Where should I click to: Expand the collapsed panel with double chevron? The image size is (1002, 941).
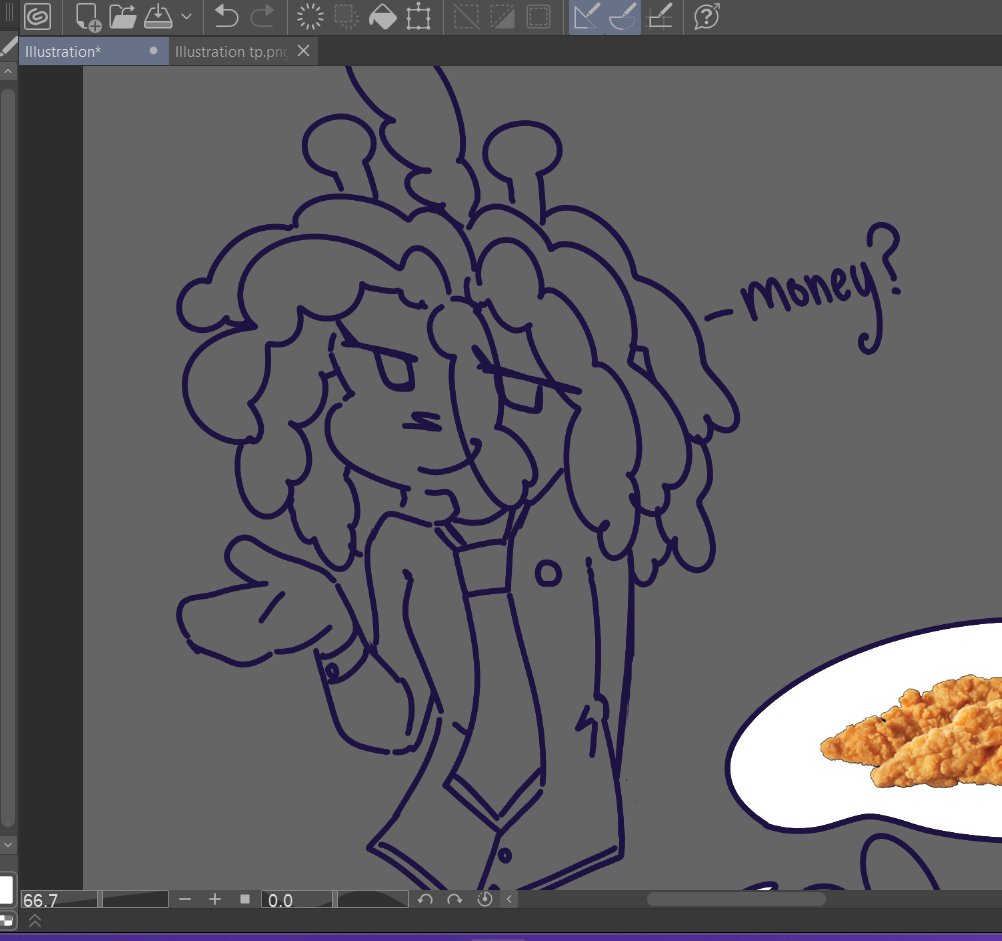click(33, 921)
